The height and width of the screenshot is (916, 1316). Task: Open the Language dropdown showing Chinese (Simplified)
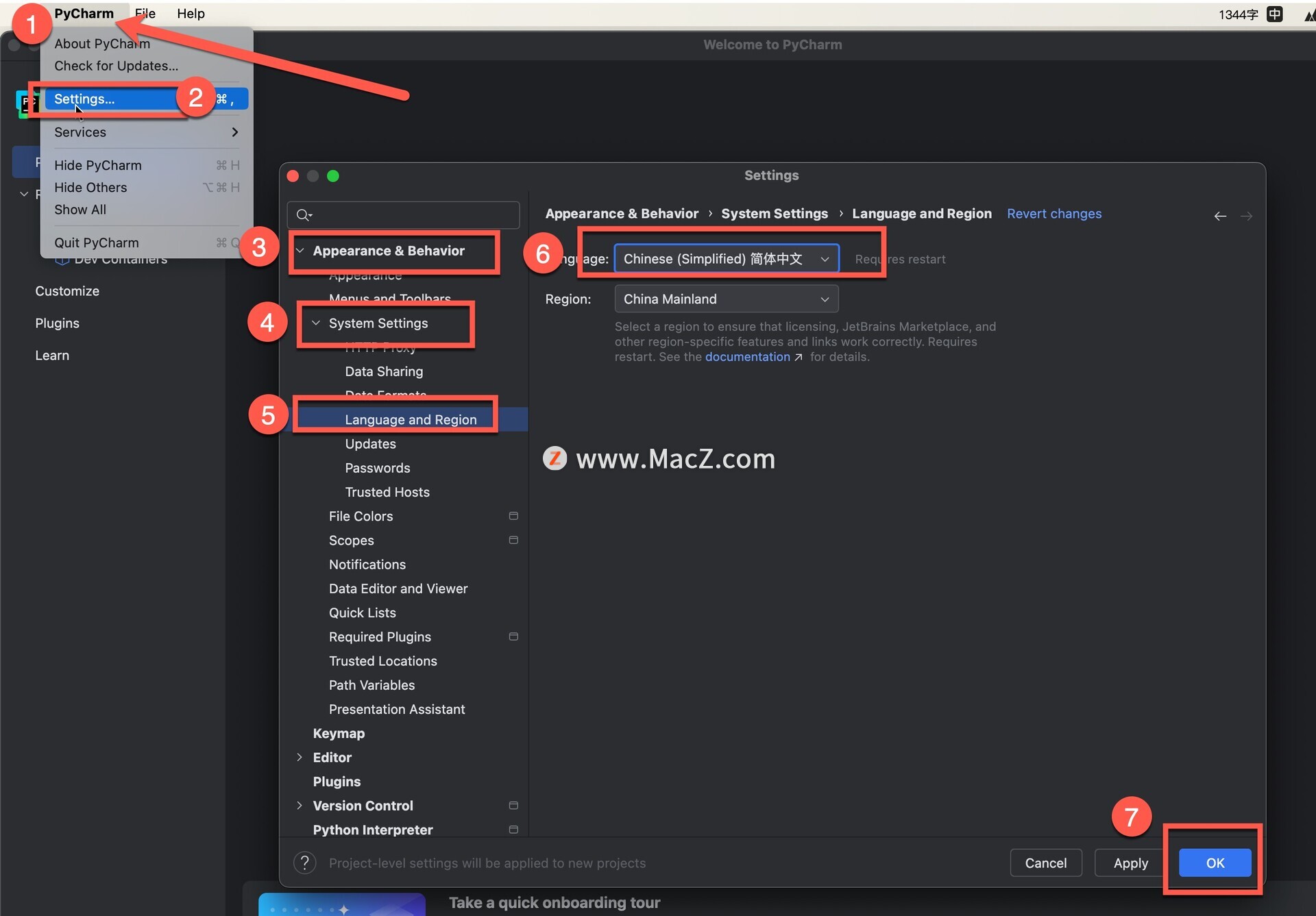tap(727, 258)
